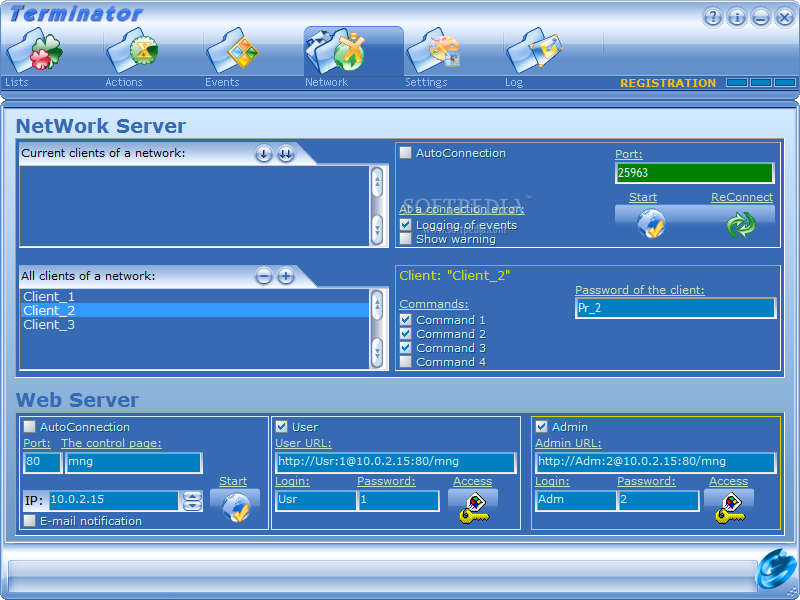Toggle Logging of events checkbox
Screen dimensions: 800x600
pos(406,224)
